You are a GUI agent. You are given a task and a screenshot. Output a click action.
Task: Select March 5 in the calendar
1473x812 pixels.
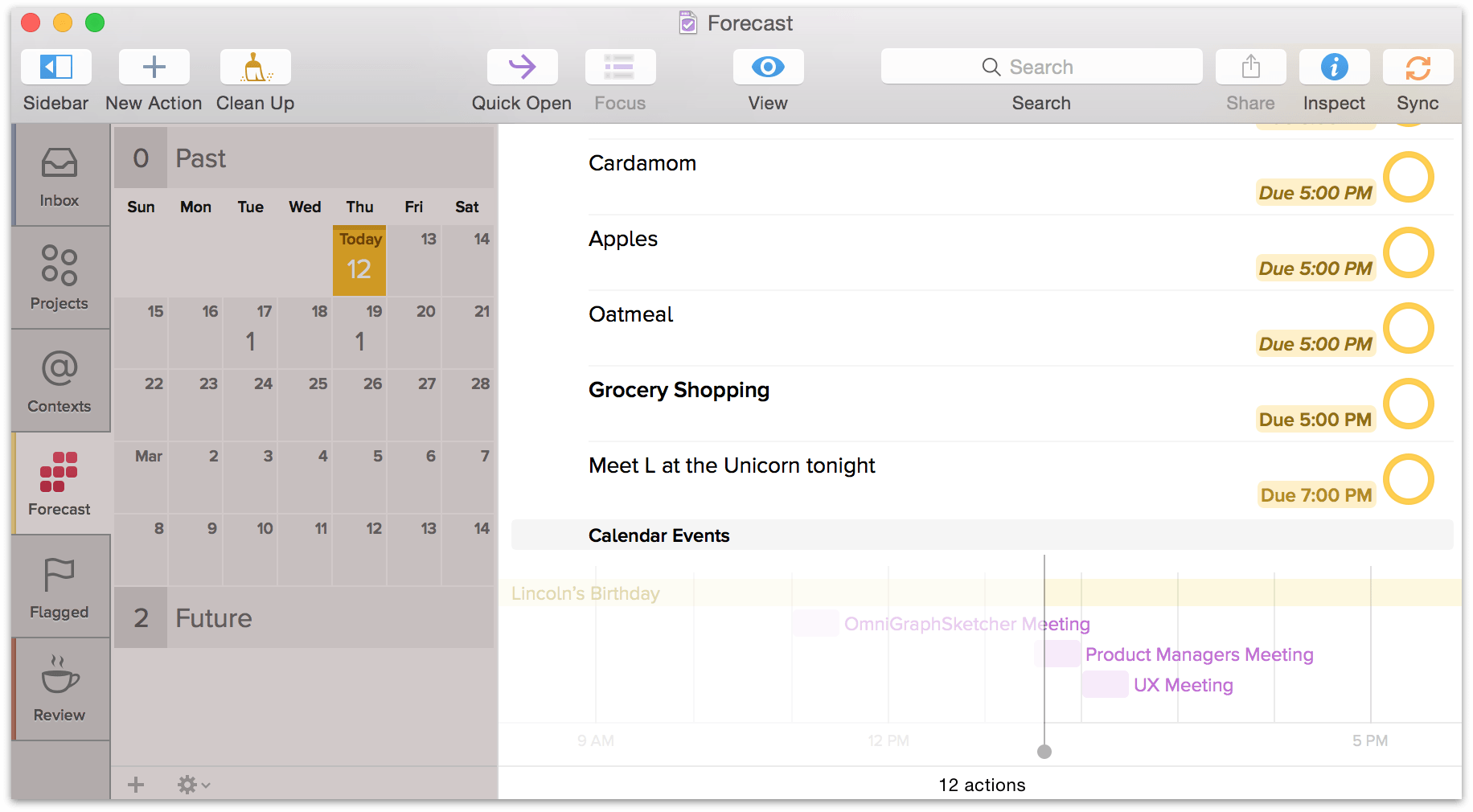(359, 478)
